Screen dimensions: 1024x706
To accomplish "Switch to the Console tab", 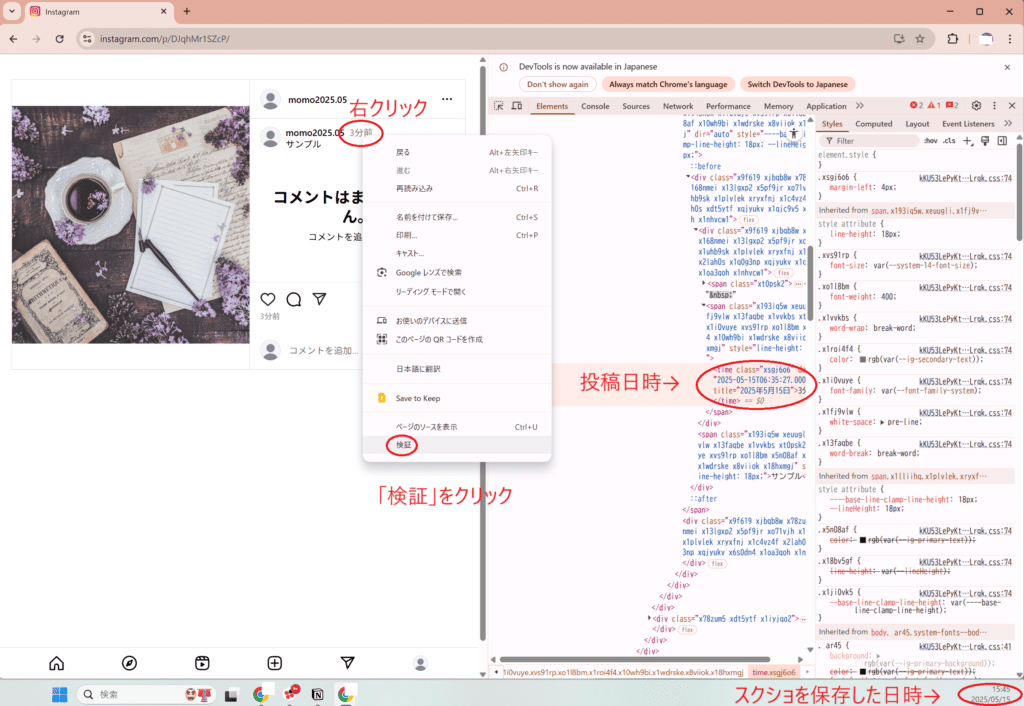I will 595,106.
